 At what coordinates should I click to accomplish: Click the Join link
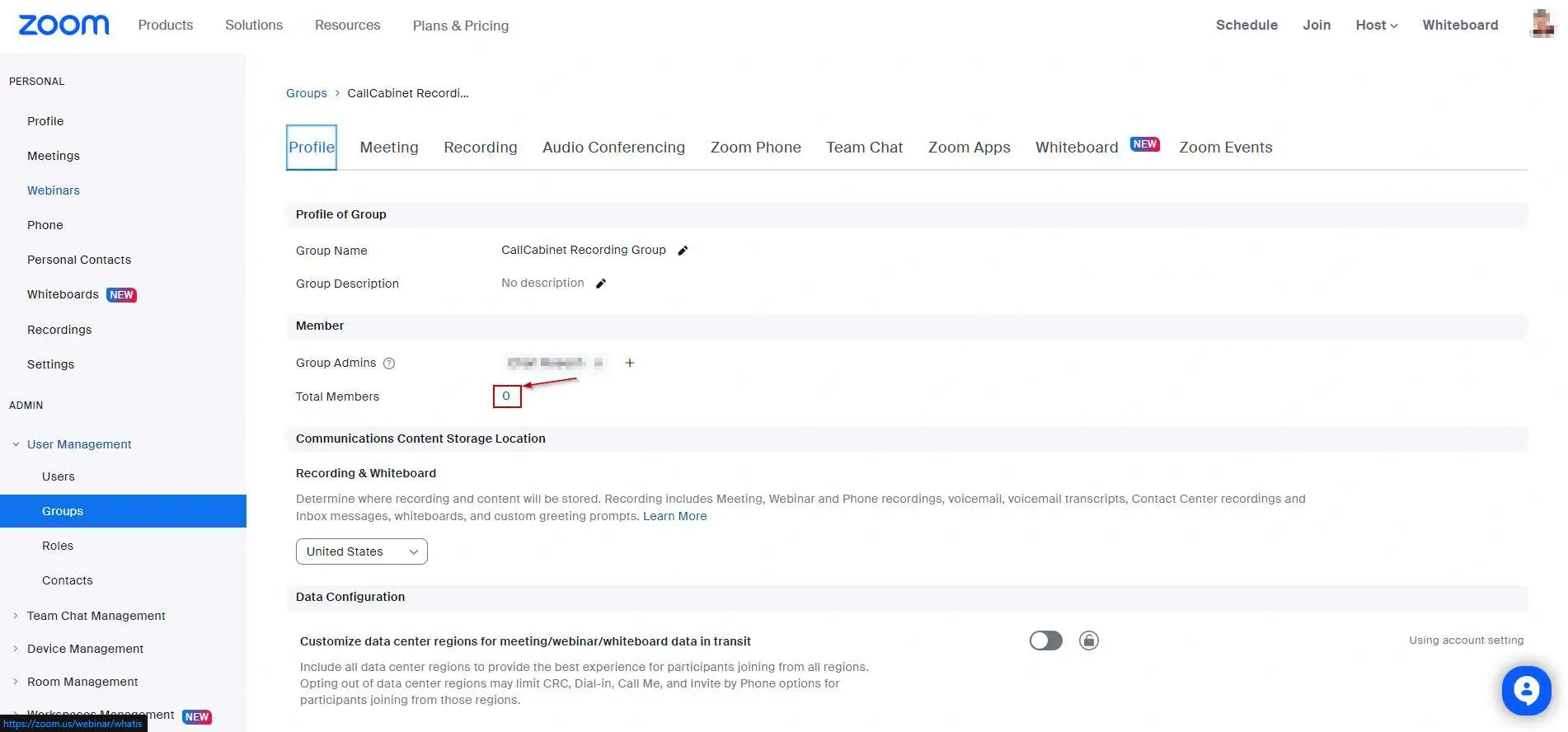(1317, 25)
